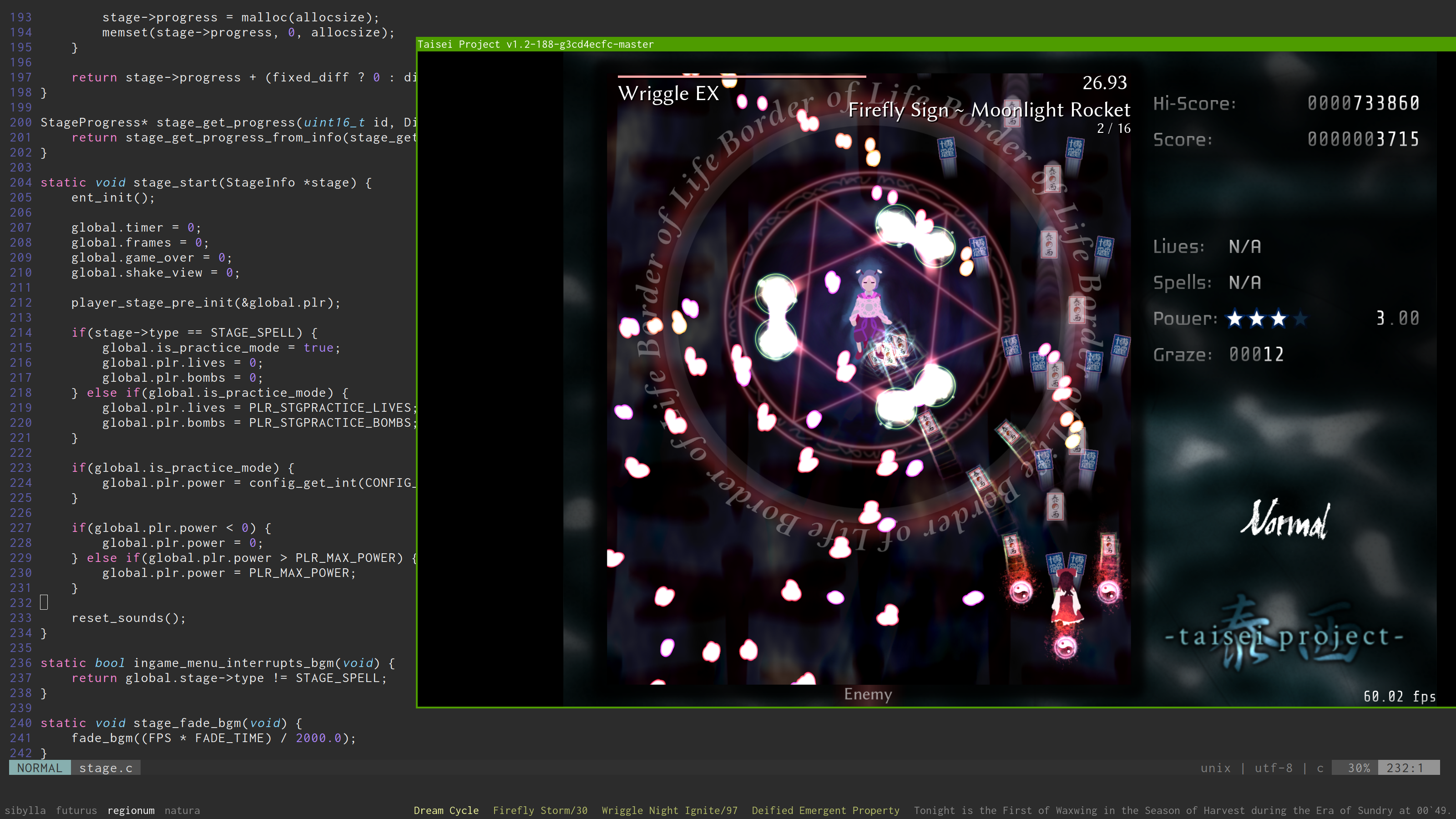Select the regionum workspace tag
Viewport: 1456px width, 819px height.
point(131,810)
